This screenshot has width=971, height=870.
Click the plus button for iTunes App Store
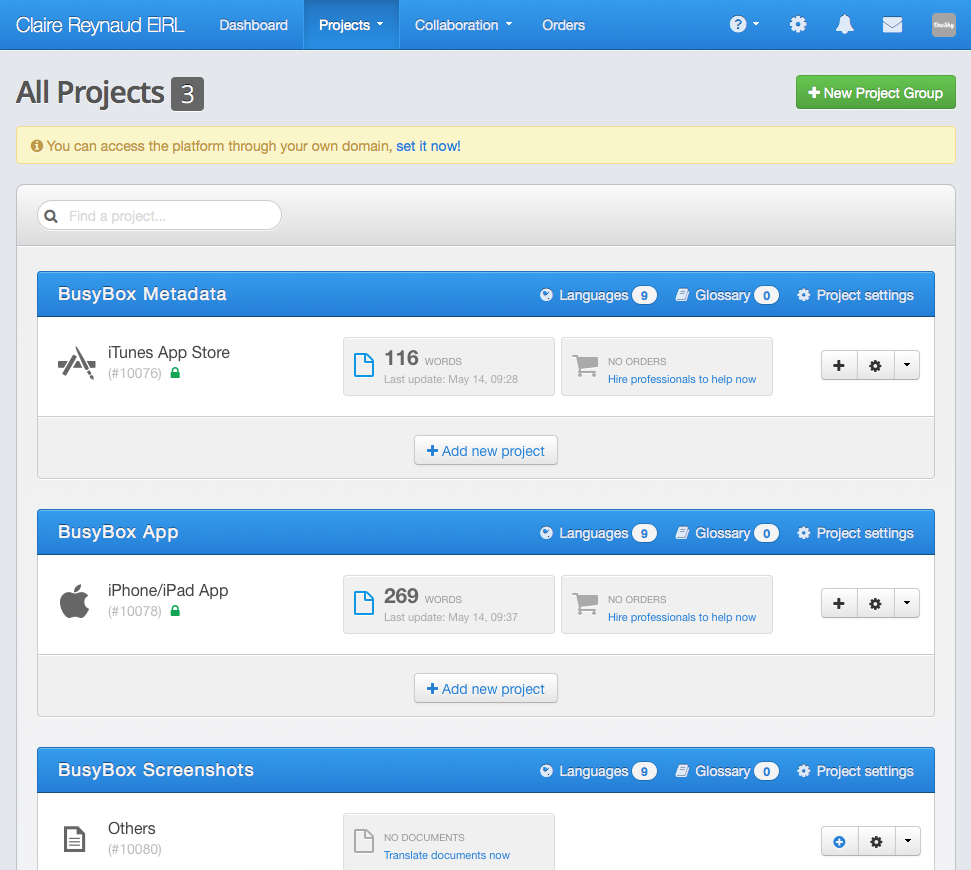coord(839,365)
